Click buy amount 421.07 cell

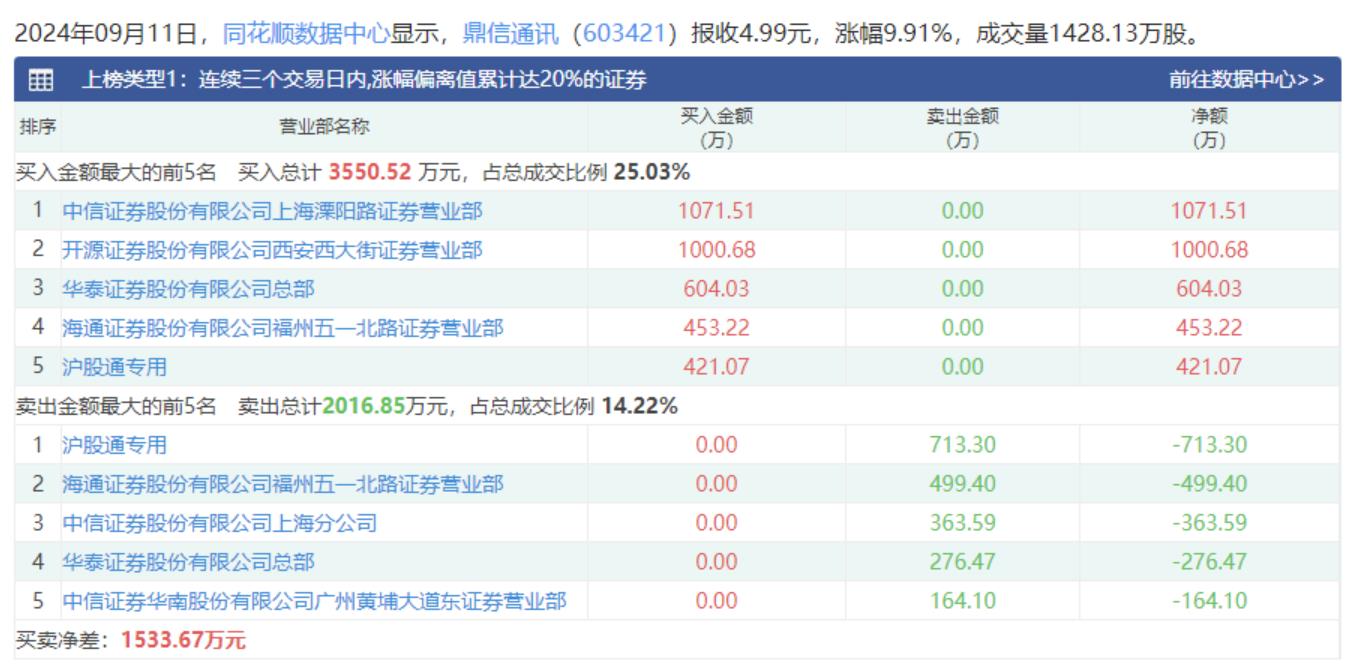716,367
